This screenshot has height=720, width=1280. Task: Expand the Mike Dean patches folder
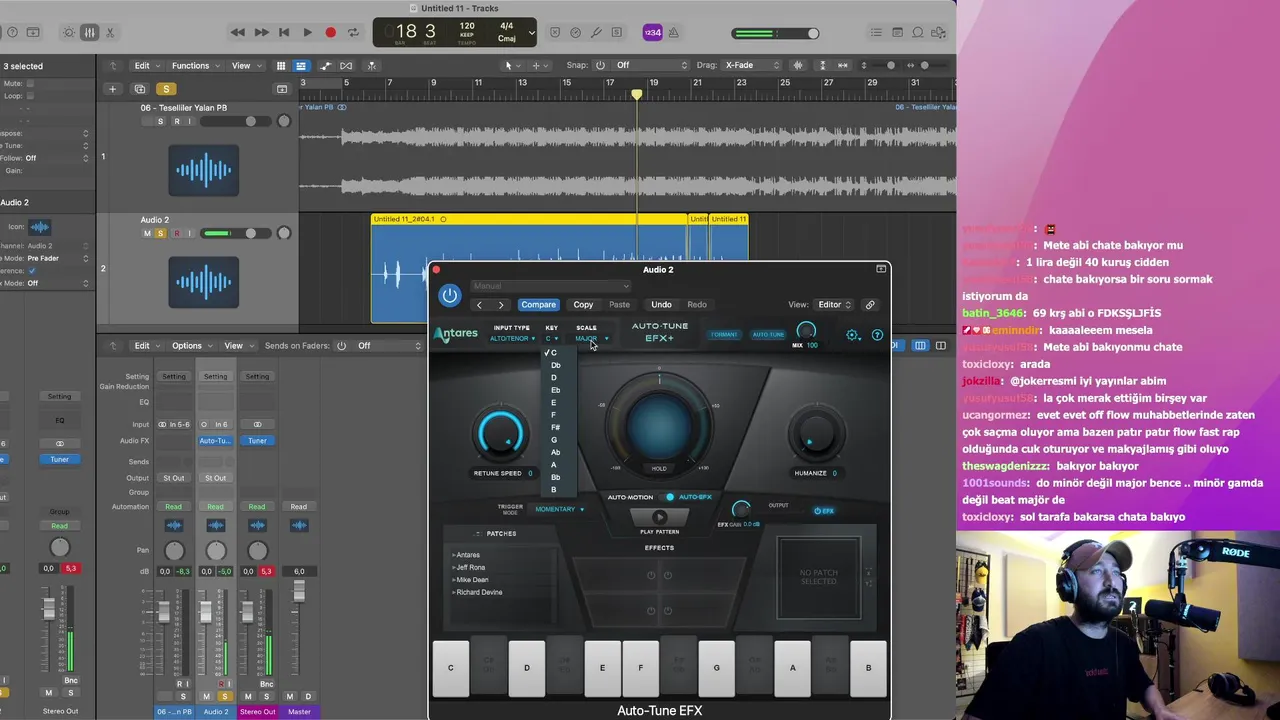click(470, 580)
